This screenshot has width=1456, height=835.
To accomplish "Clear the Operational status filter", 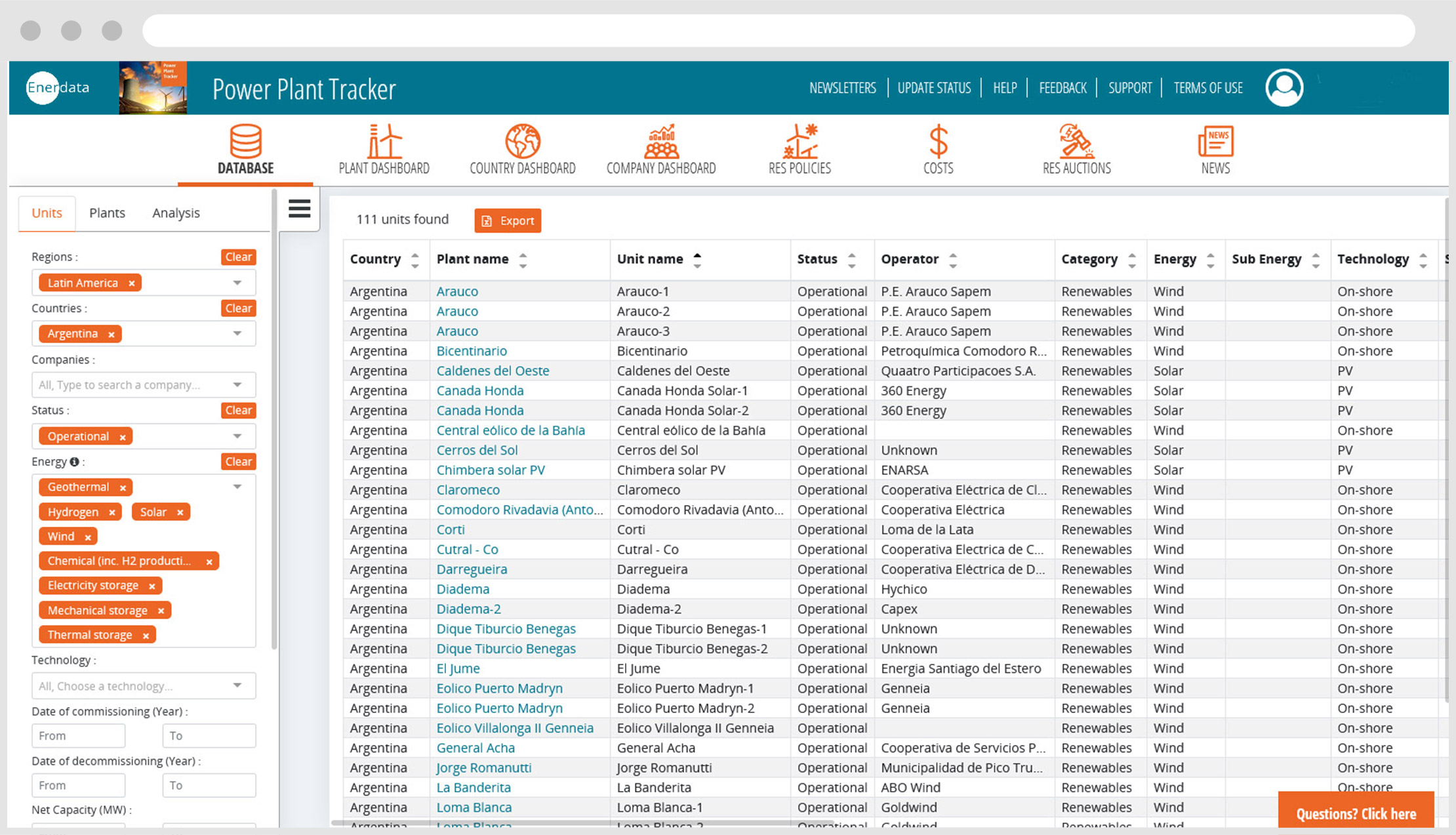I will point(121,436).
